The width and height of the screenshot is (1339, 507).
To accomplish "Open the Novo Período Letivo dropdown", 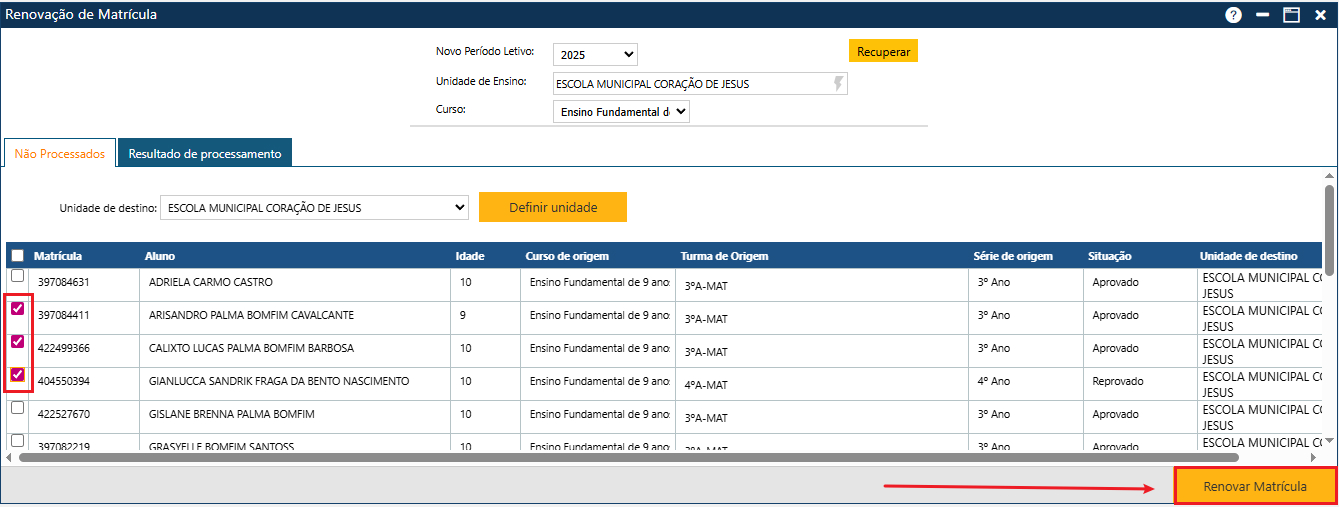I will pyautogui.click(x=595, y=55).
